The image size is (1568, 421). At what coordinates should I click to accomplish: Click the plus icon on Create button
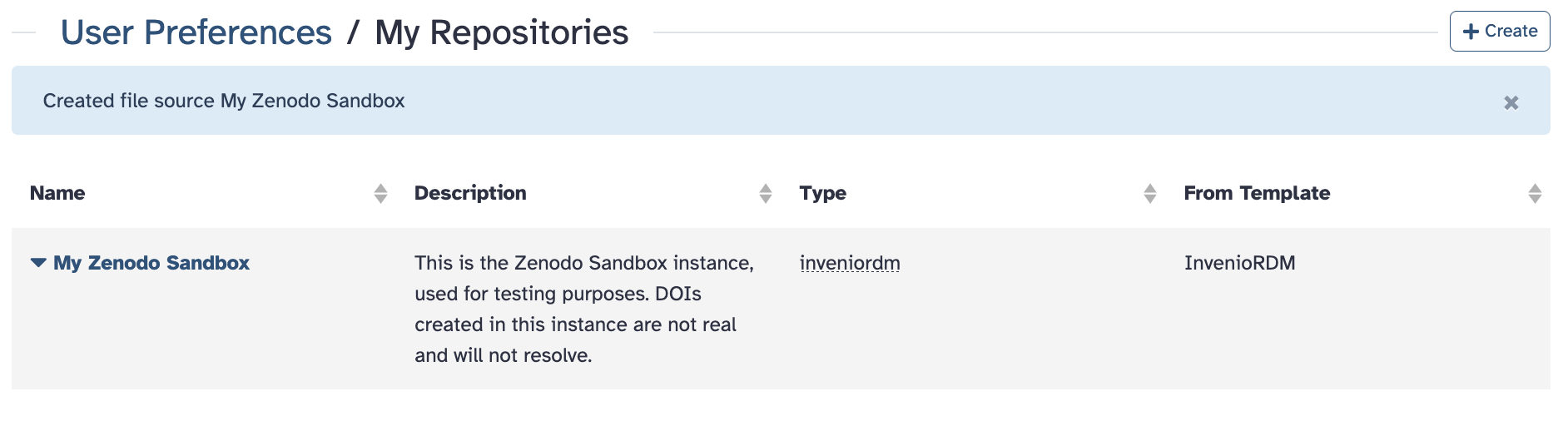pos(1471,32)
